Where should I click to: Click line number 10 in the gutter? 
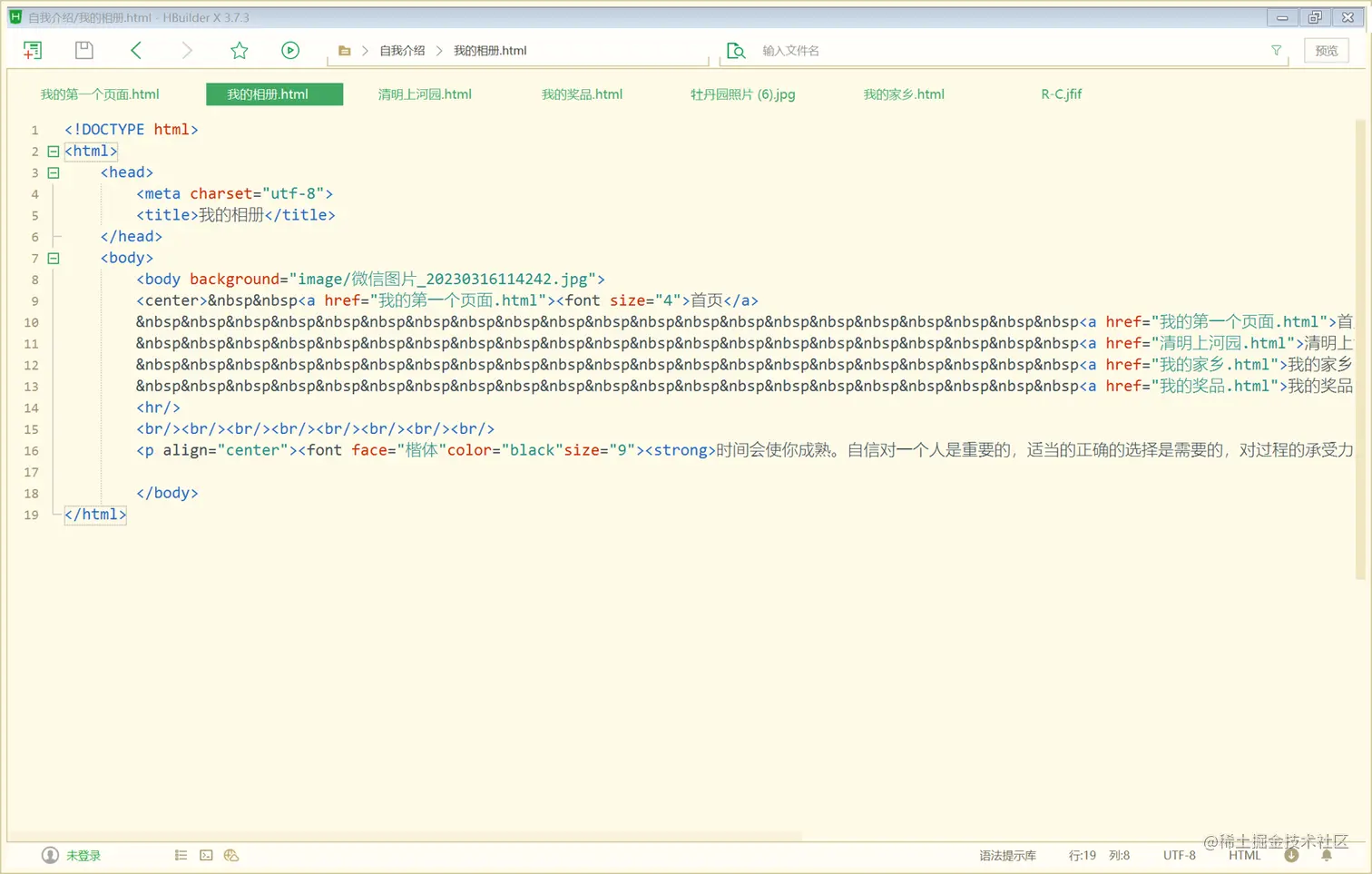[32, 322]
